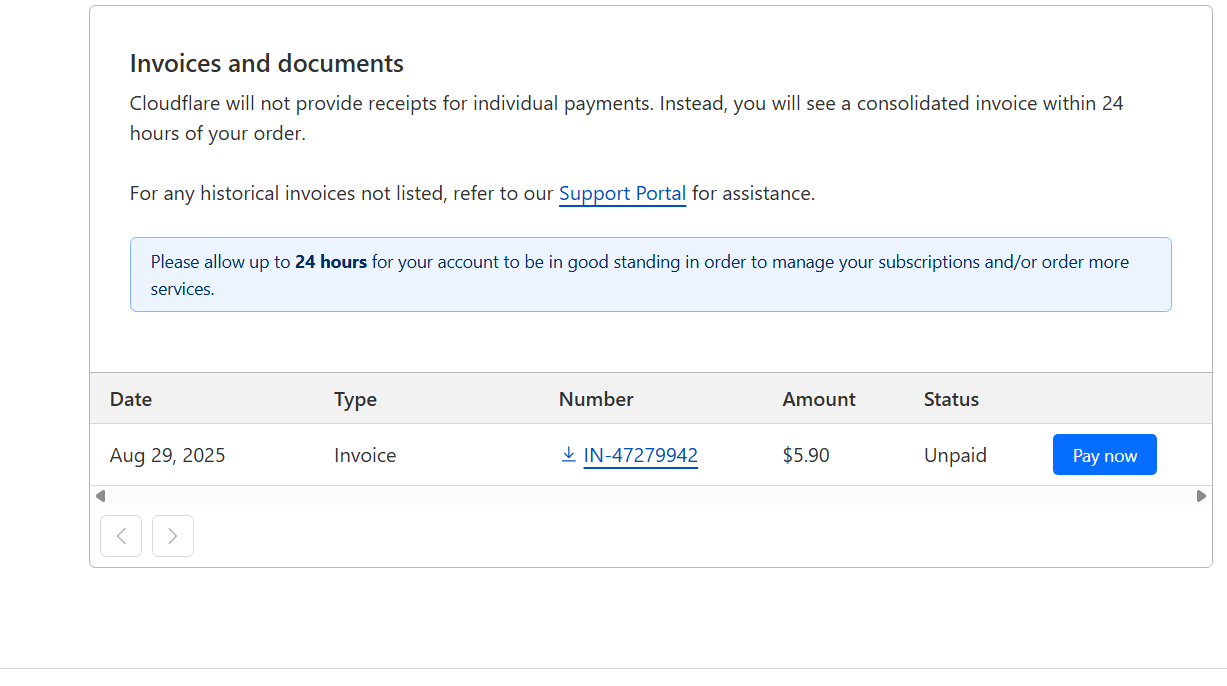1227x686 pixels.
Task: Go to the previous page of invoices
Action: pyautogui.click(x=121, y=536)
